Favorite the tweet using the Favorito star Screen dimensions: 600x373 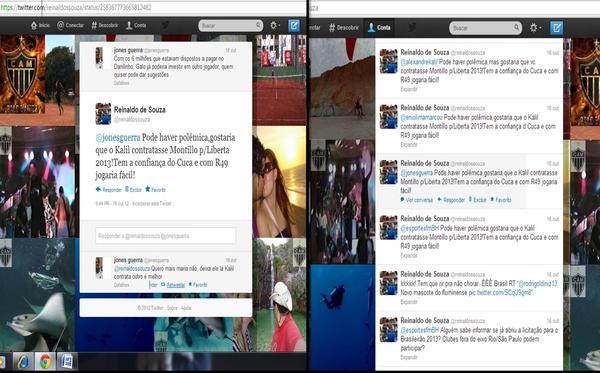click(x=155, y=189)
